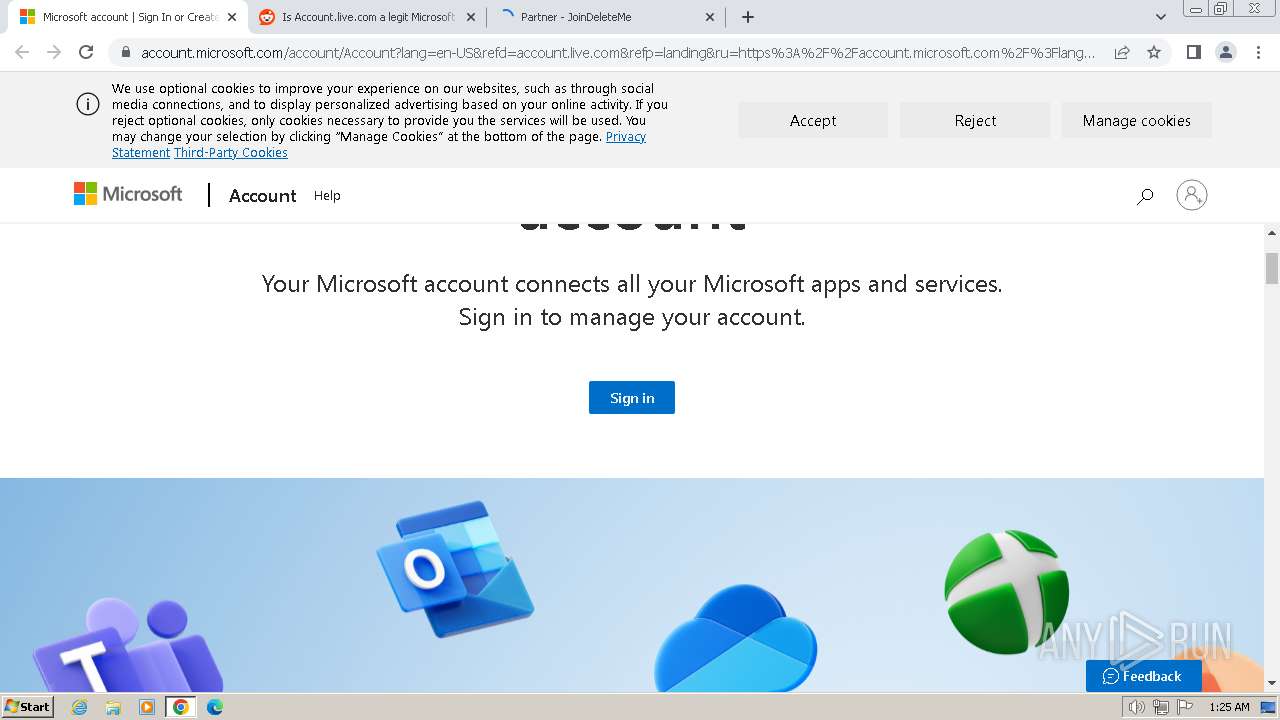The image size is (1280, 720).
Task: Click the volume icon in system tray
Action: pos(1136,707)
